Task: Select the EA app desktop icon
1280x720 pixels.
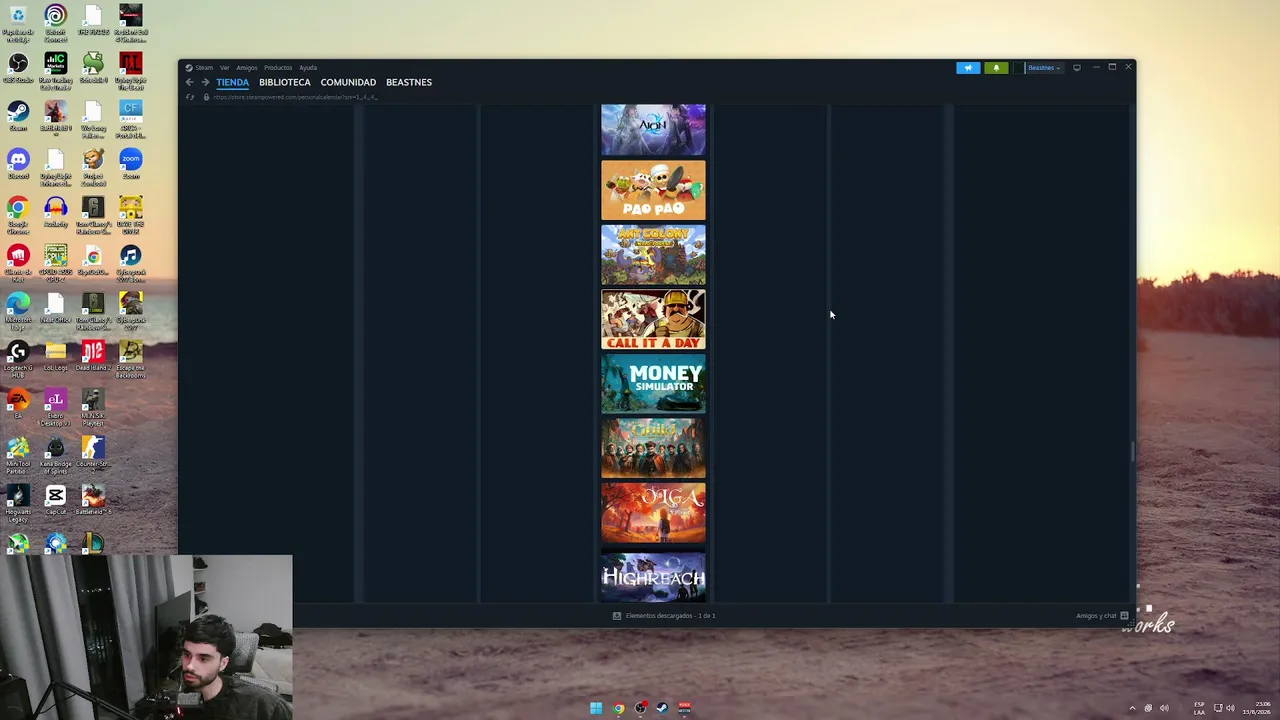Action: [18, 404]
